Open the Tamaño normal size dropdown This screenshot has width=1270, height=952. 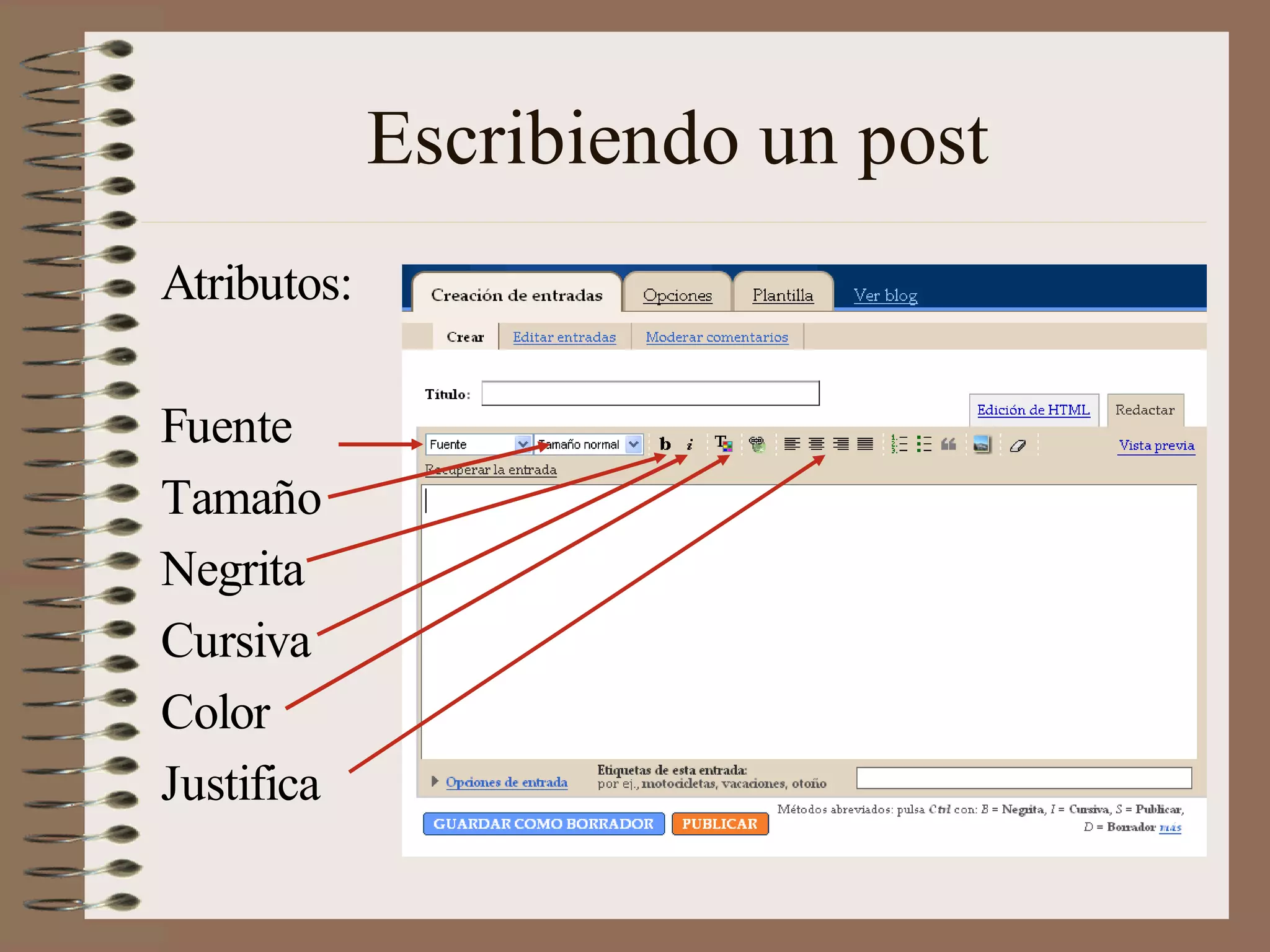click(588, 444)
